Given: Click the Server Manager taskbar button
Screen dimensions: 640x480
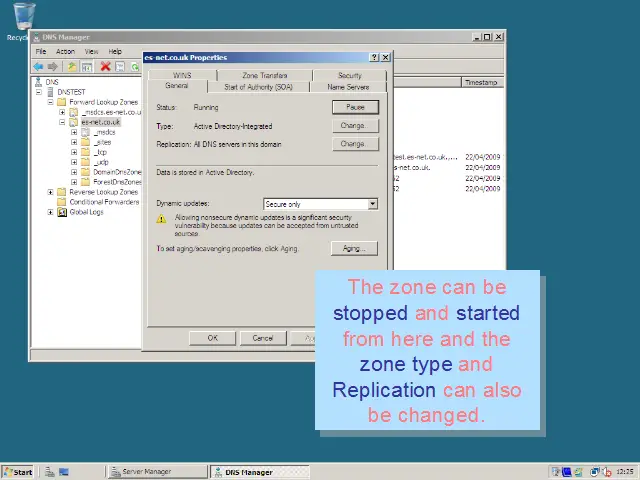Looking at the screenshot, I should pyautogui.click(x=158, y=472).
